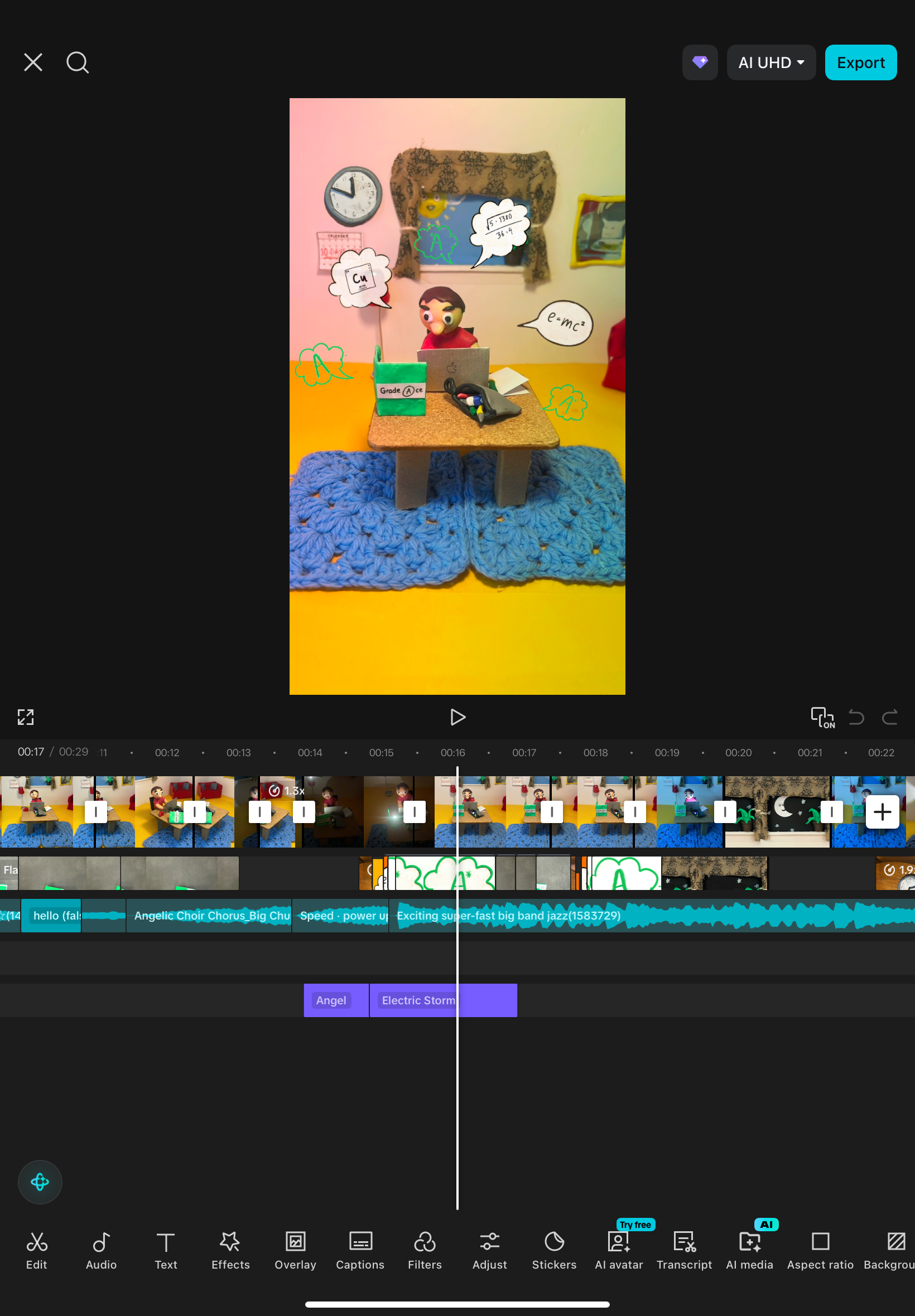Play the video preview
This screenshot has height=1316, width=915.
click(457, 717)
